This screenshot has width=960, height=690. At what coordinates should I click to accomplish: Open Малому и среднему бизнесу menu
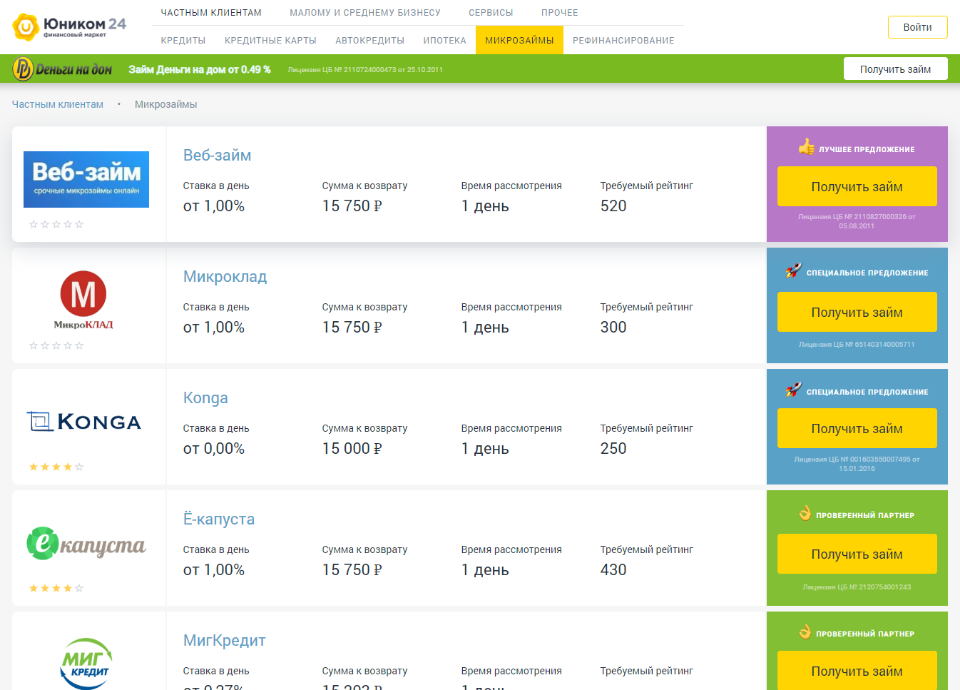pyautogui.click(x=365, y=12)
